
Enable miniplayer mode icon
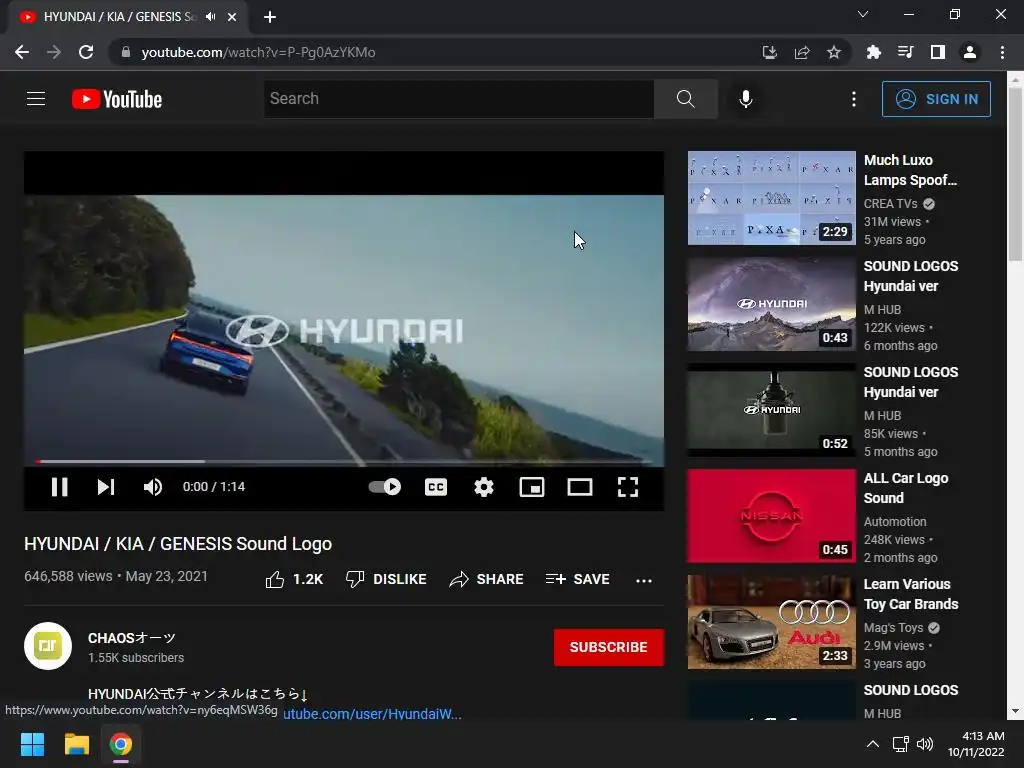(x=532, y=487)
